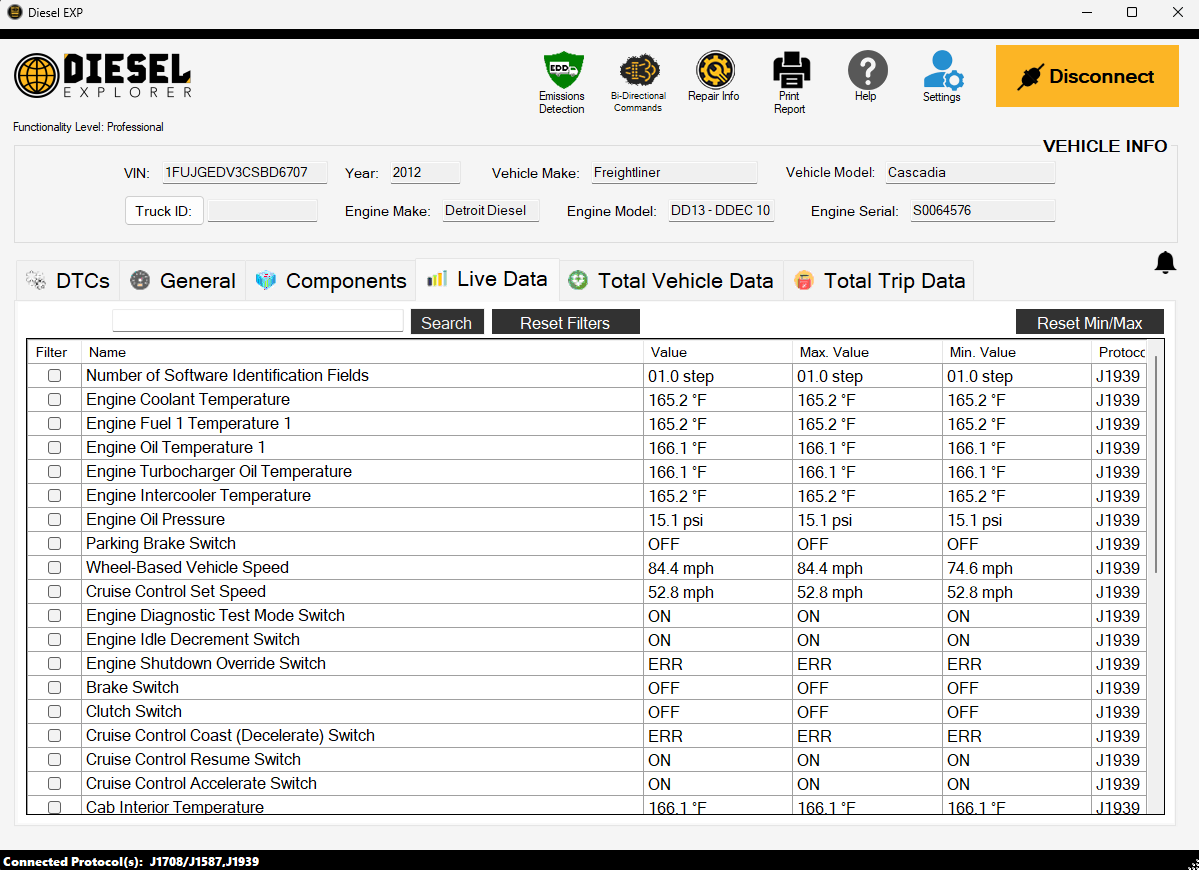This screenshot has height=870, width=1199.
Task: Check filter for Clutch Switch
Action: tap(54, 711)
